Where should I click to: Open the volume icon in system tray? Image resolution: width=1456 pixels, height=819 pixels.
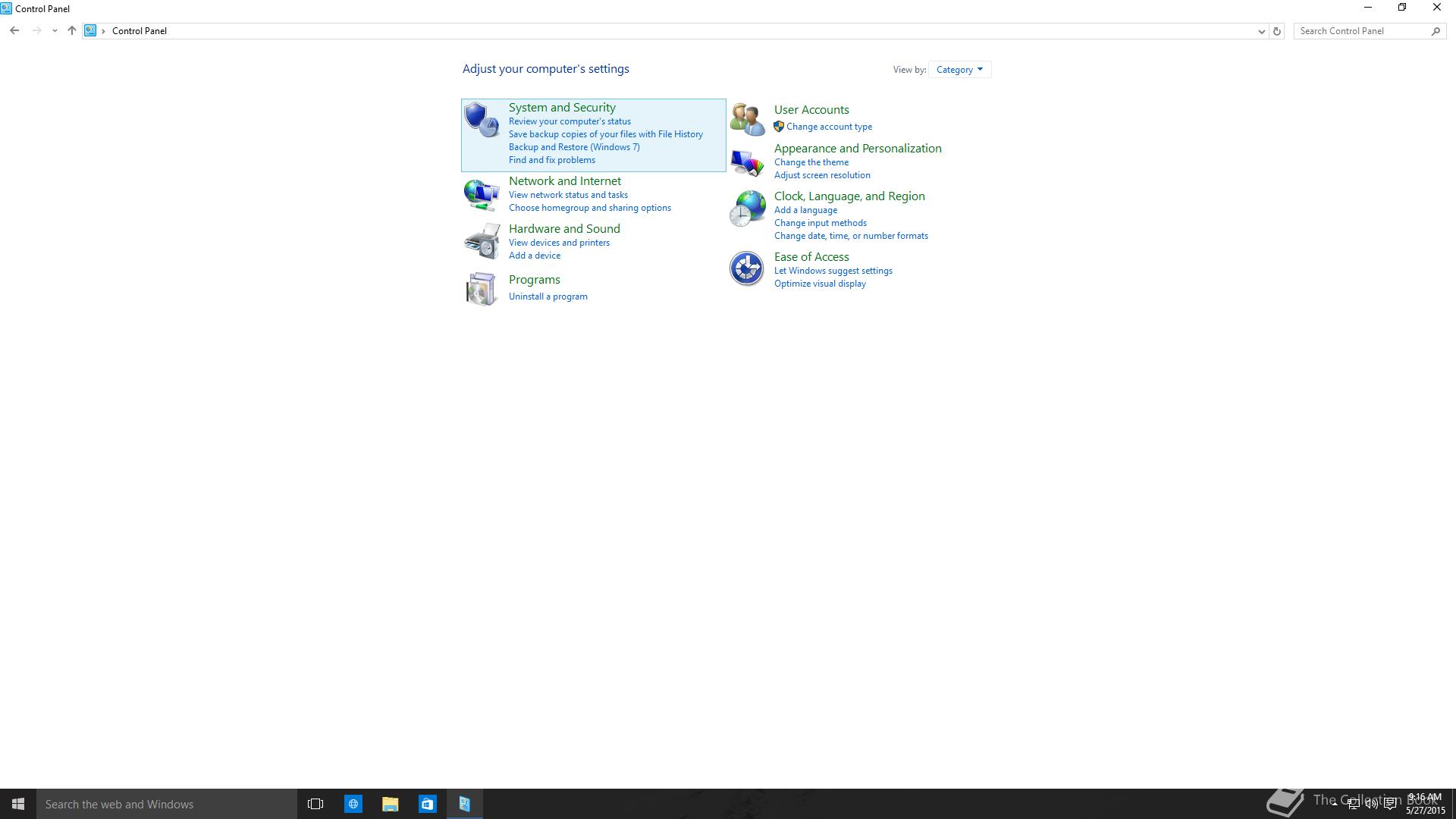point(1371,804)
